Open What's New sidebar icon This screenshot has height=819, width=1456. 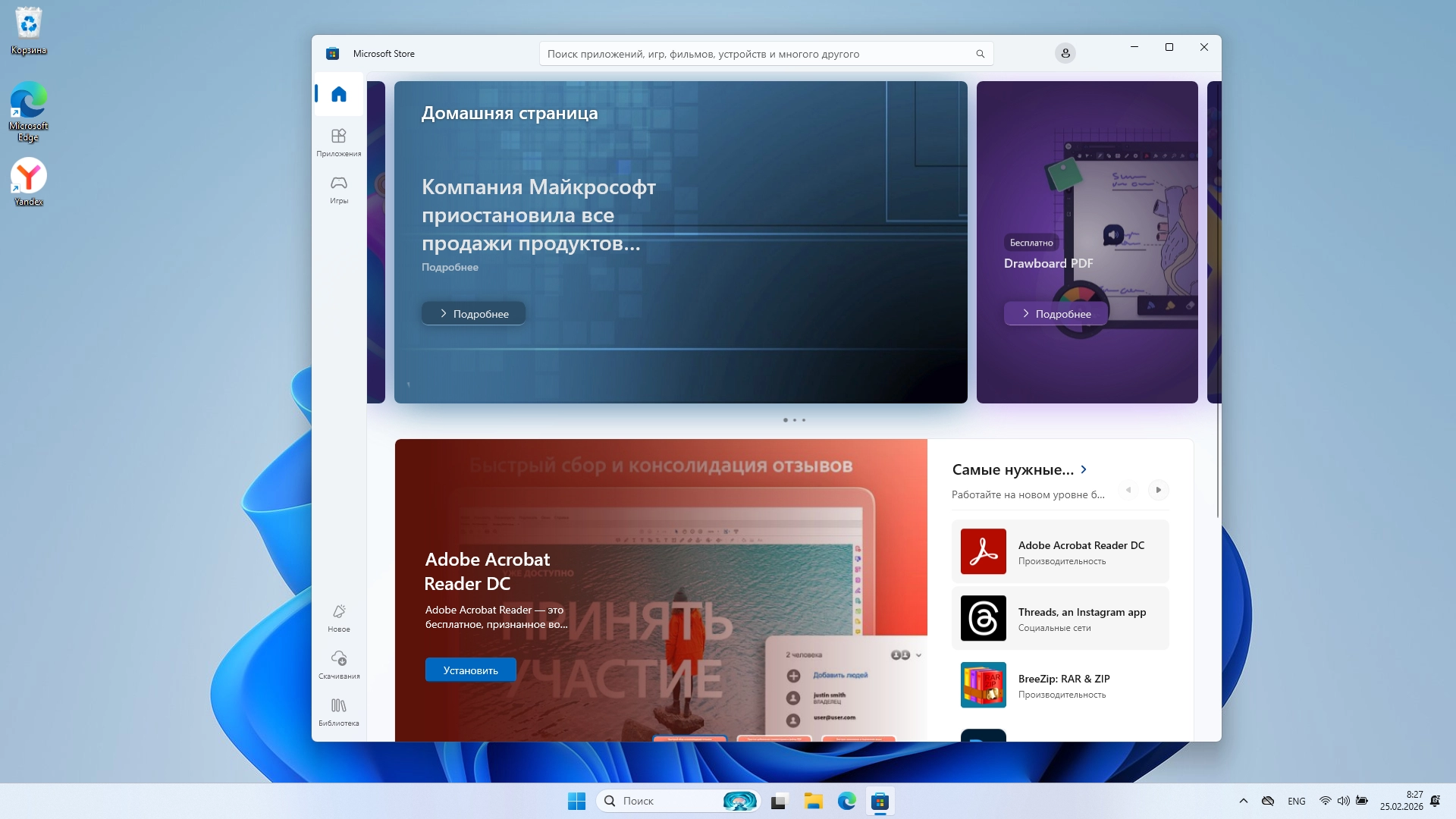(x=338, y=617)
